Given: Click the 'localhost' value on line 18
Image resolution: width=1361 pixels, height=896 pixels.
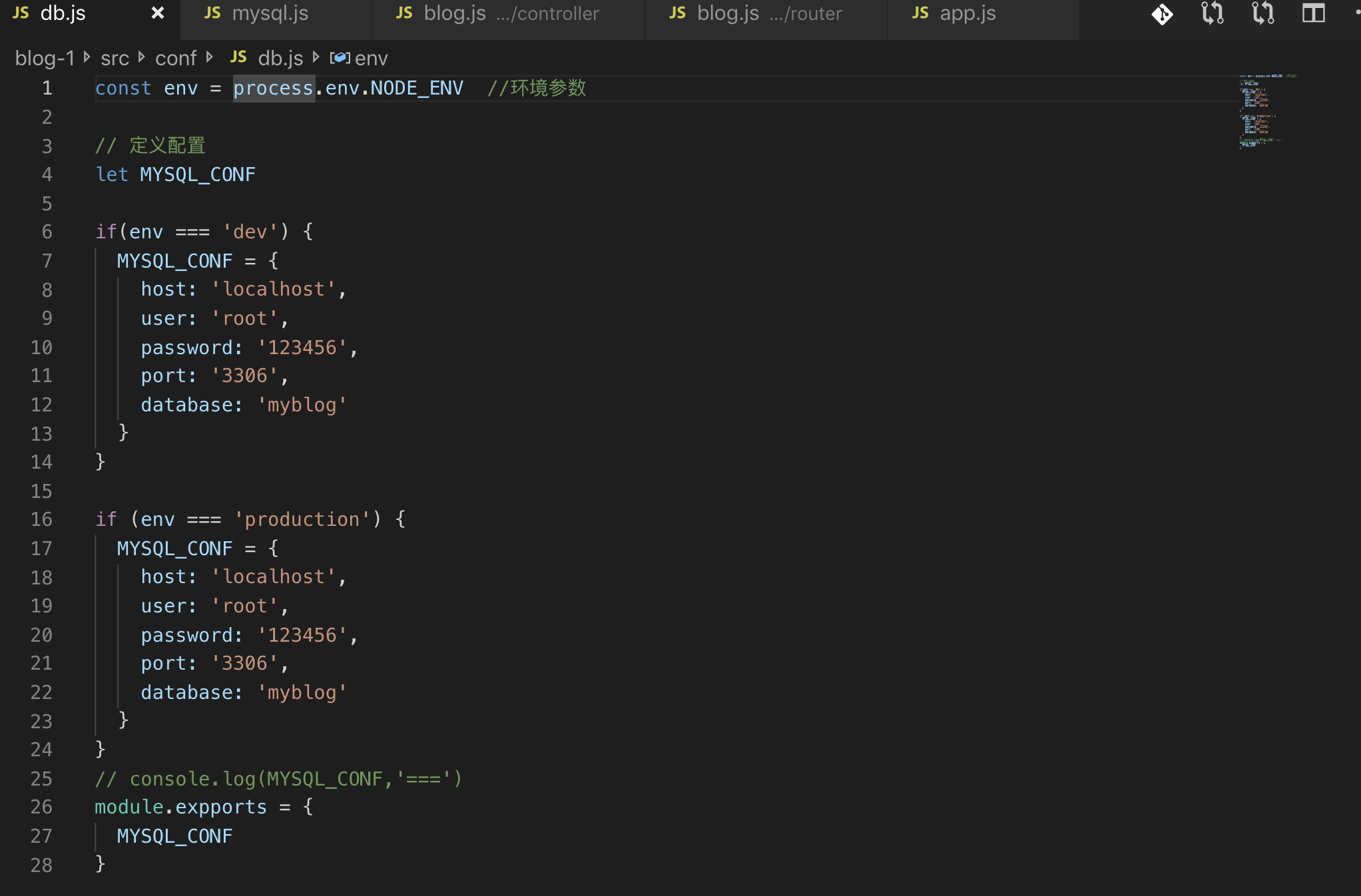Looking at the screenshot, I should click(274, 576).
